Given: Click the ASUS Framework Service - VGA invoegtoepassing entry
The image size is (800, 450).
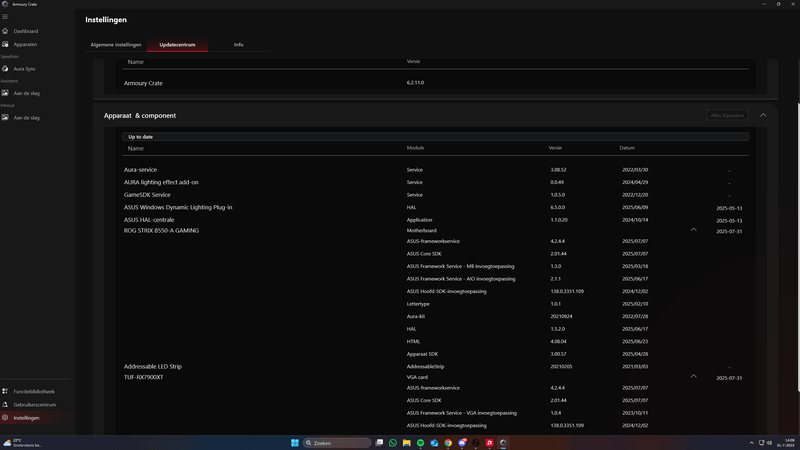Looking at the screenshot, I should pos(461,413).
